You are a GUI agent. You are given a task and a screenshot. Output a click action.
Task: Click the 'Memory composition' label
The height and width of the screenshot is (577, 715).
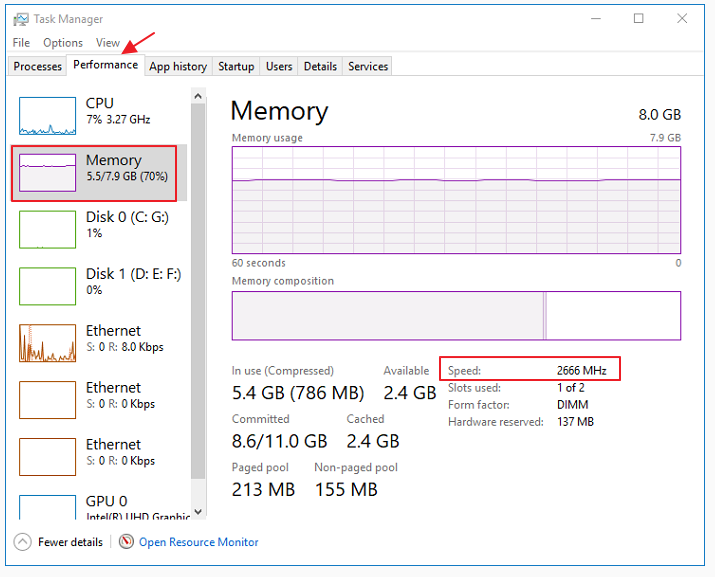(283, 281)
